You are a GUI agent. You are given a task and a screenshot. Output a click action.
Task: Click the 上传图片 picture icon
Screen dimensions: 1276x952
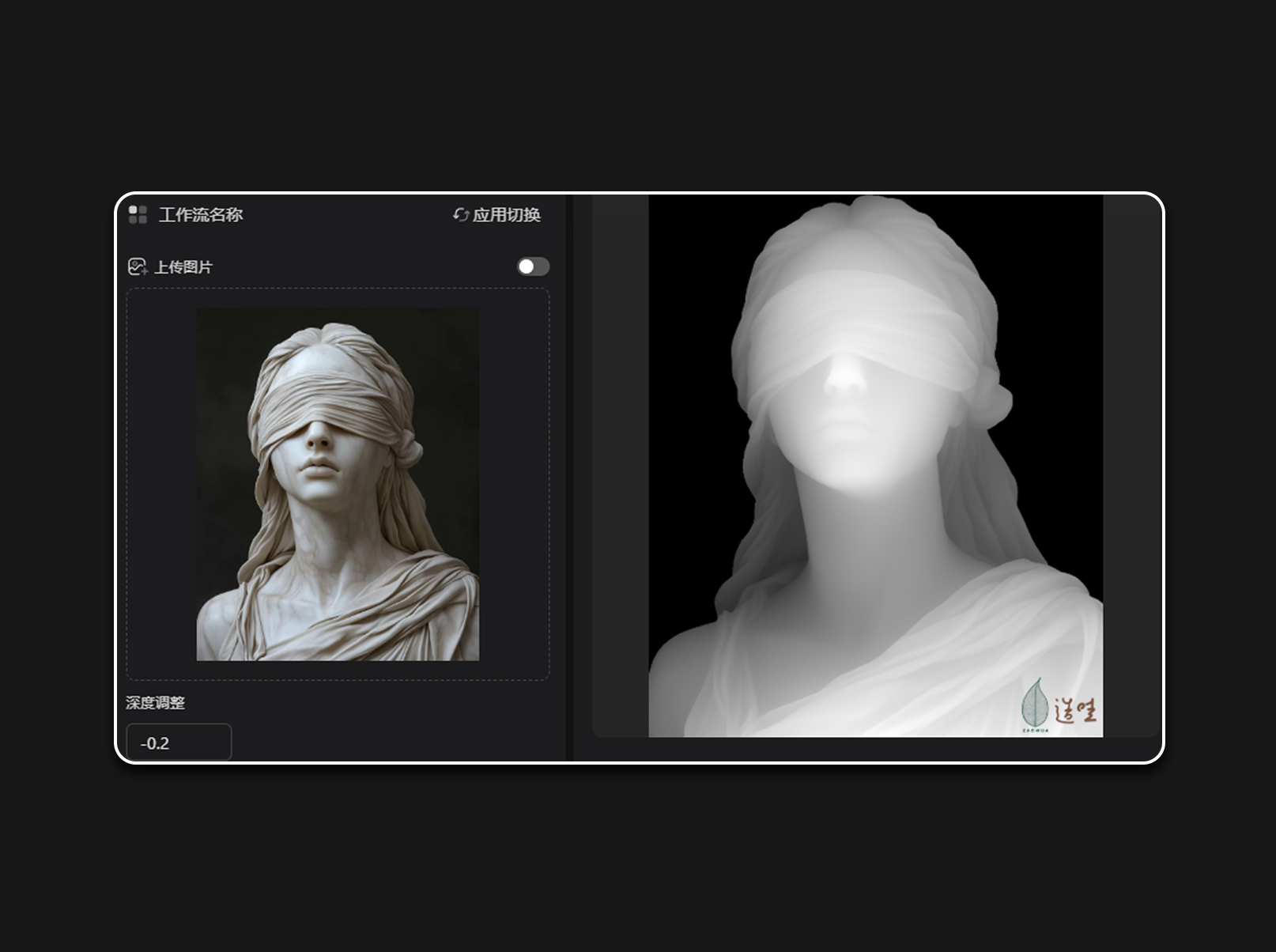[x=137, y=267]
